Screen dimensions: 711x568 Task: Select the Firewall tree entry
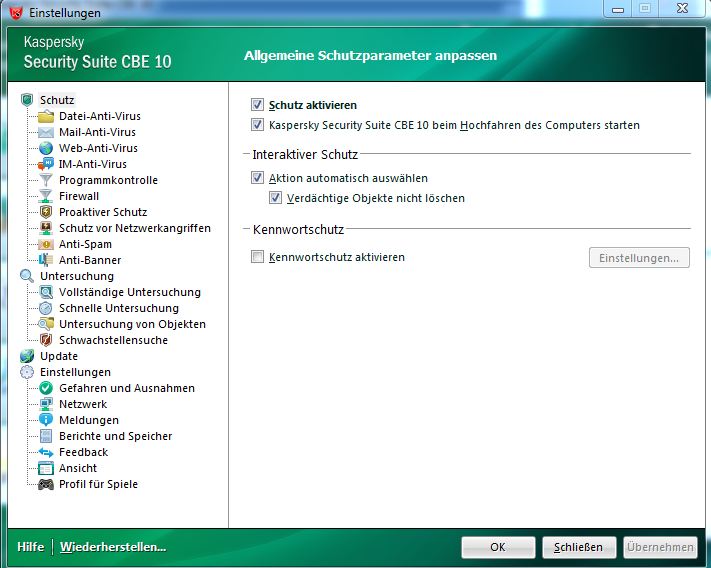pos(79,196)
